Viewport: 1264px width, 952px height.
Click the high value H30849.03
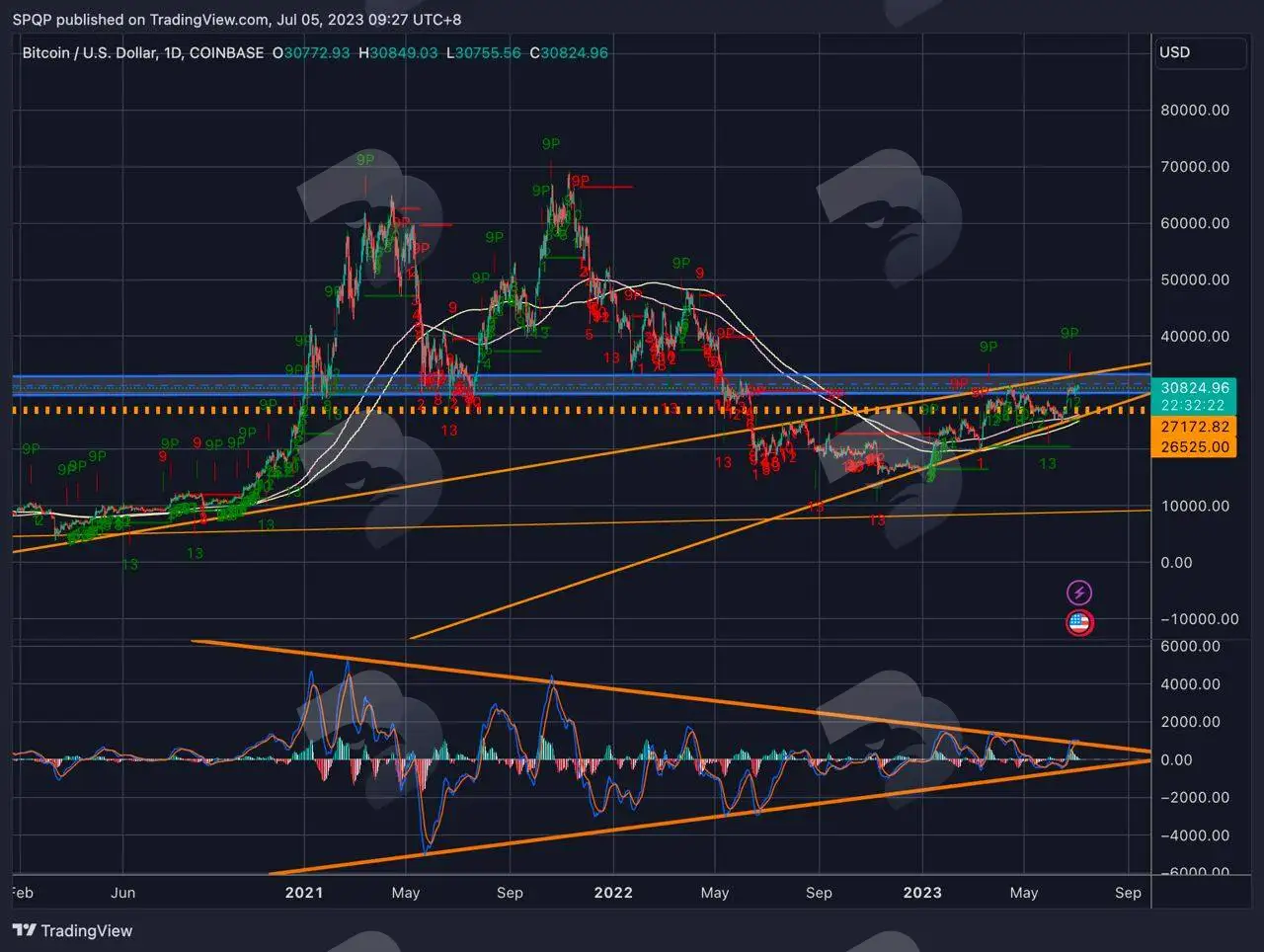[398, 52]
